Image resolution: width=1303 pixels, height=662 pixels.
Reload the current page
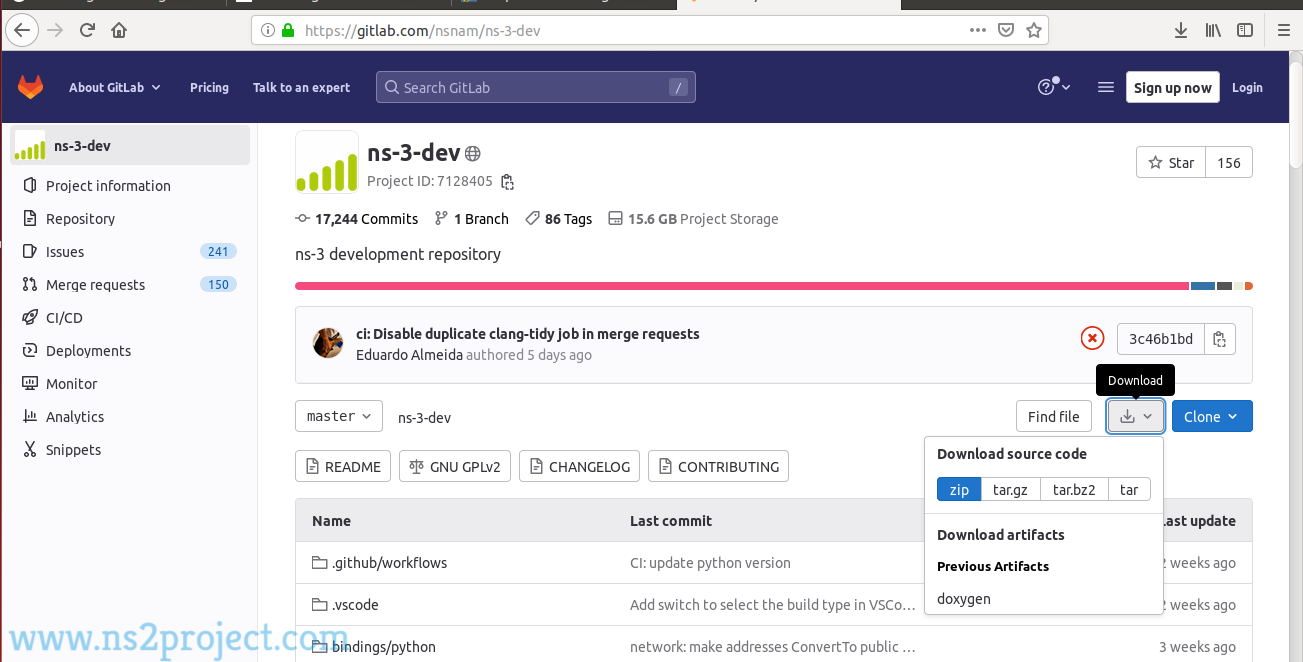(87, 30)
